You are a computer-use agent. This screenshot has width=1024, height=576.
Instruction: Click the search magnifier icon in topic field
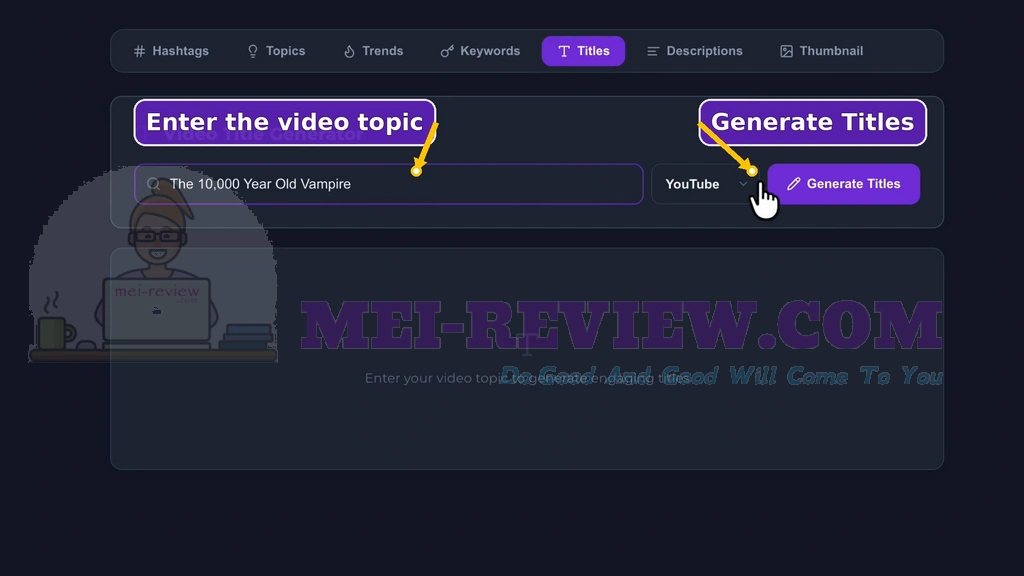point(153,184)
